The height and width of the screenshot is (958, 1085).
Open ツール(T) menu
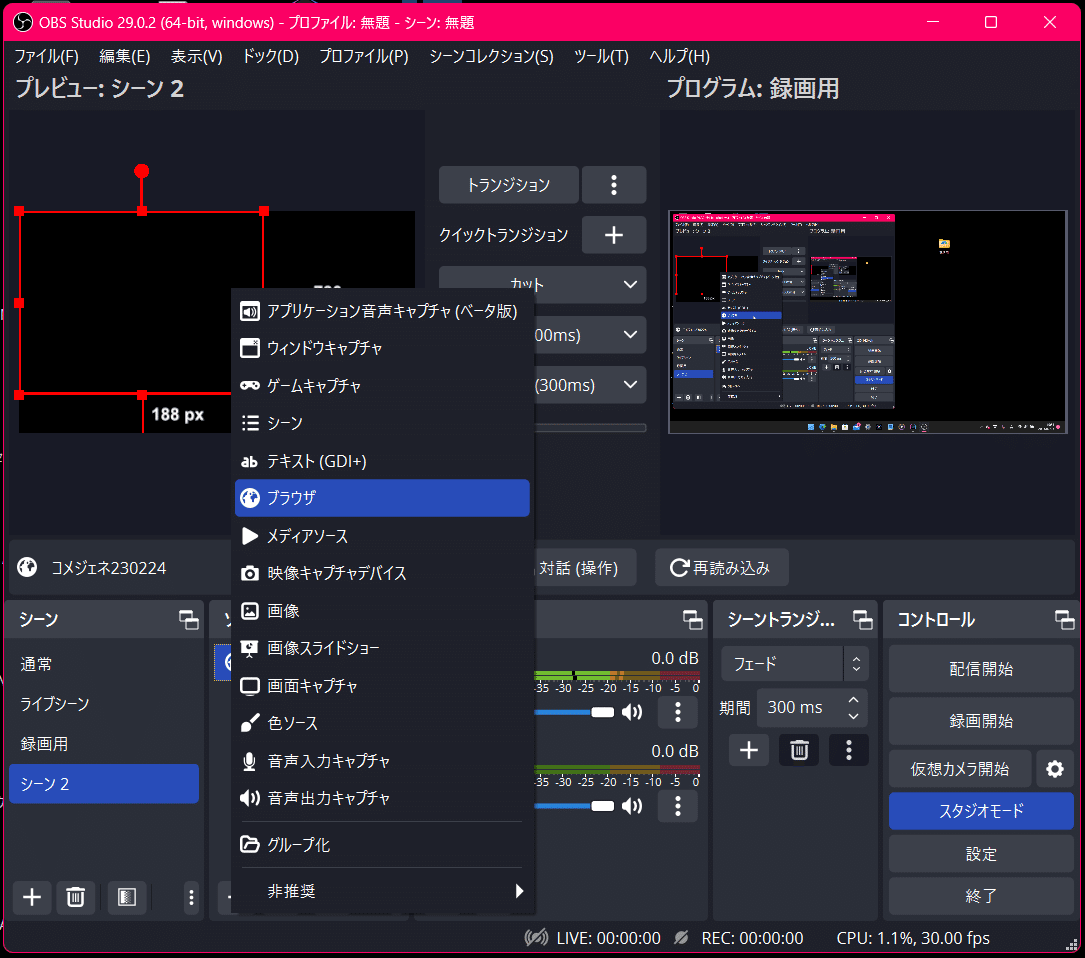click(x=601, y=56)
